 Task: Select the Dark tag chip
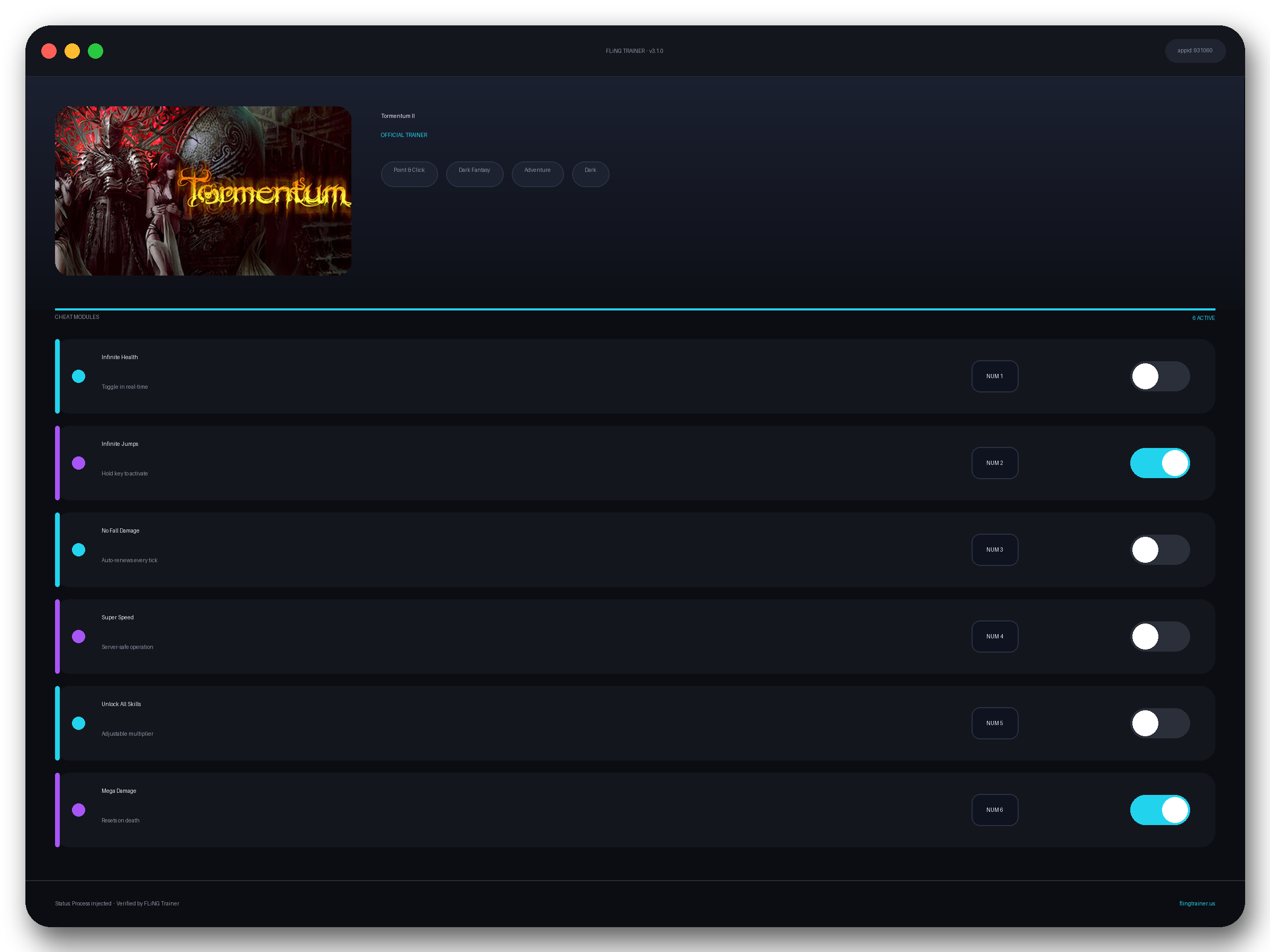[x=590, y=174]
